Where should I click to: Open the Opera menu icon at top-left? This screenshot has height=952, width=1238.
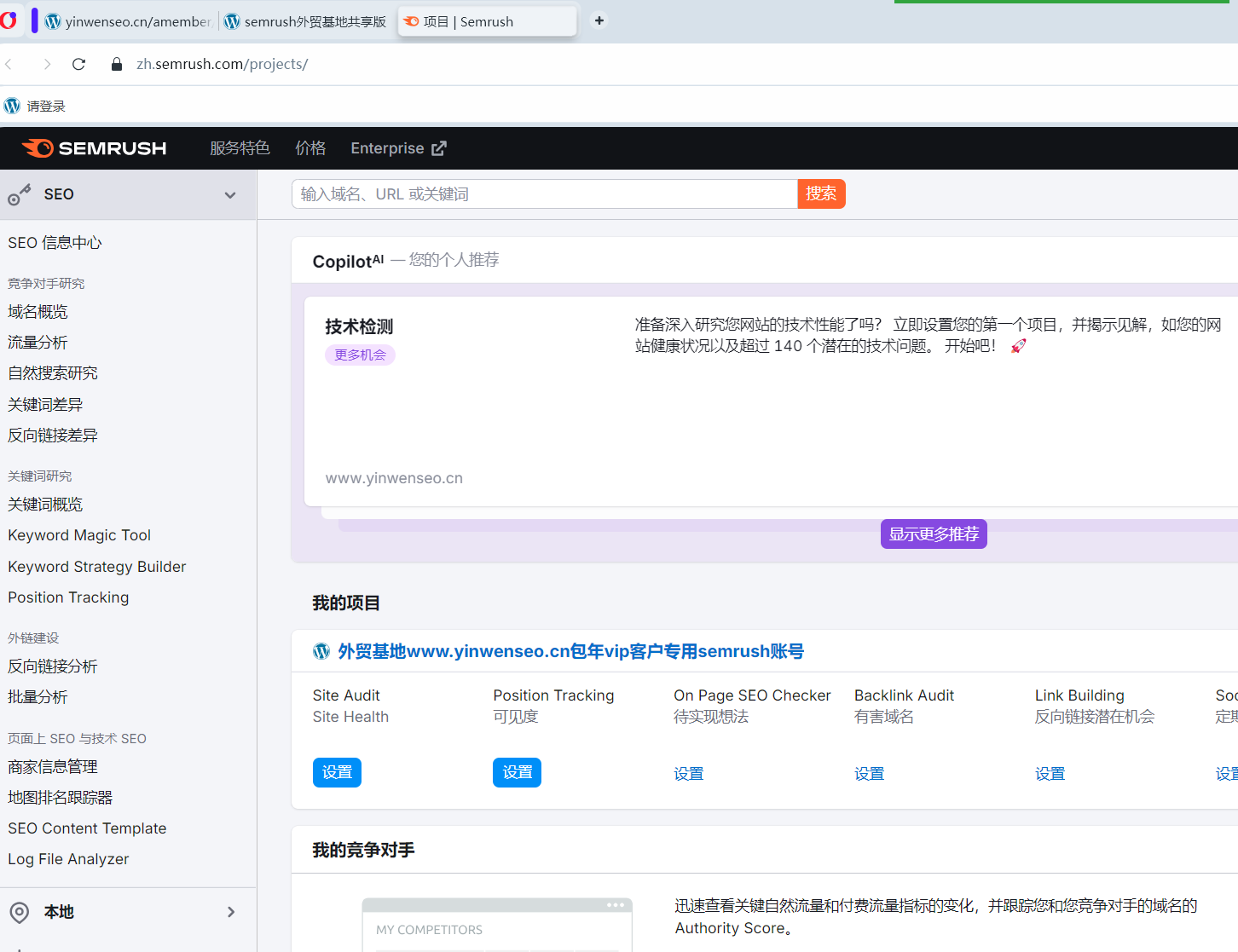pos(10,20)
